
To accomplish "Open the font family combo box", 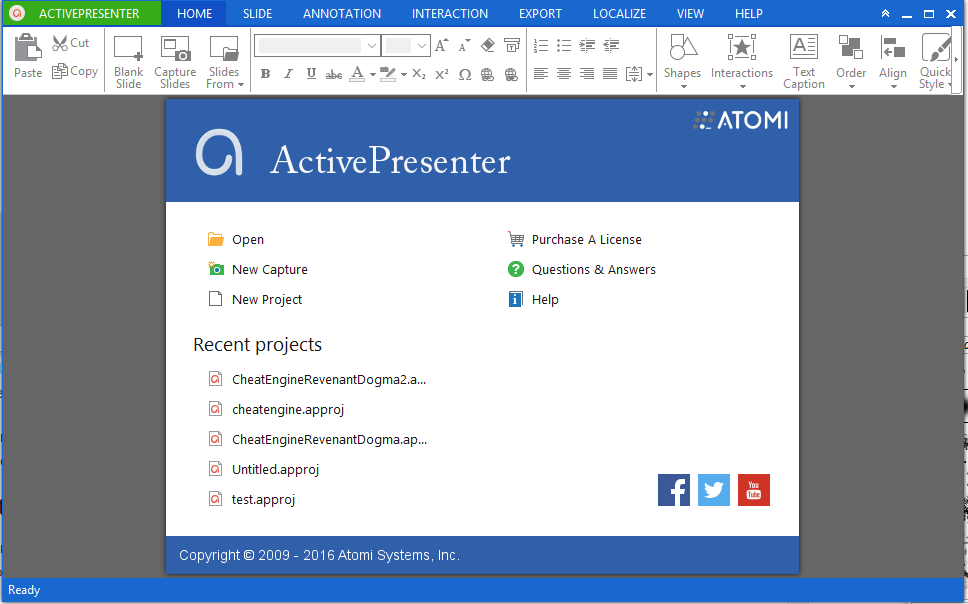I will [x=317, y=45].
